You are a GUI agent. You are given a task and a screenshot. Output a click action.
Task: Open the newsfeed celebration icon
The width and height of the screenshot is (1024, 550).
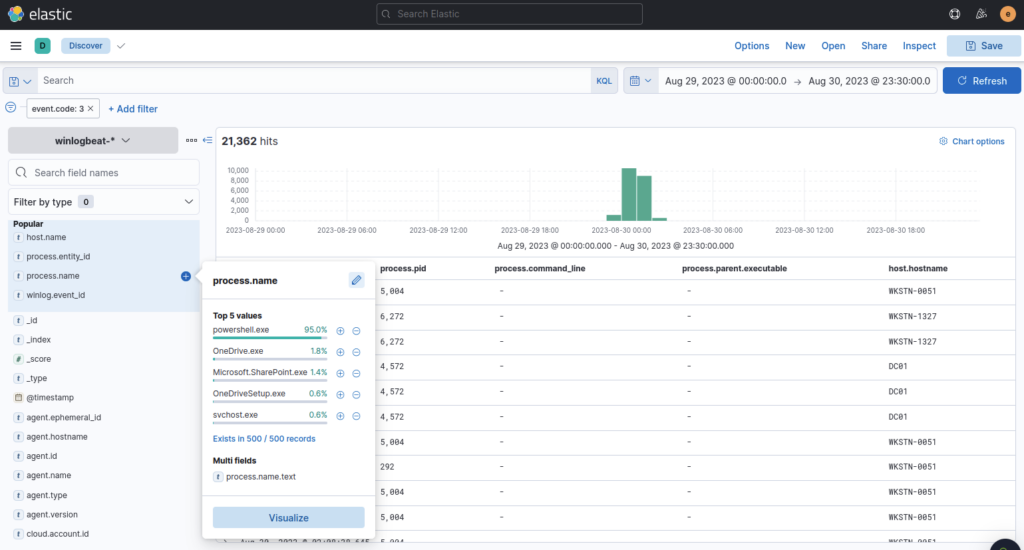(x=981, y=14)
